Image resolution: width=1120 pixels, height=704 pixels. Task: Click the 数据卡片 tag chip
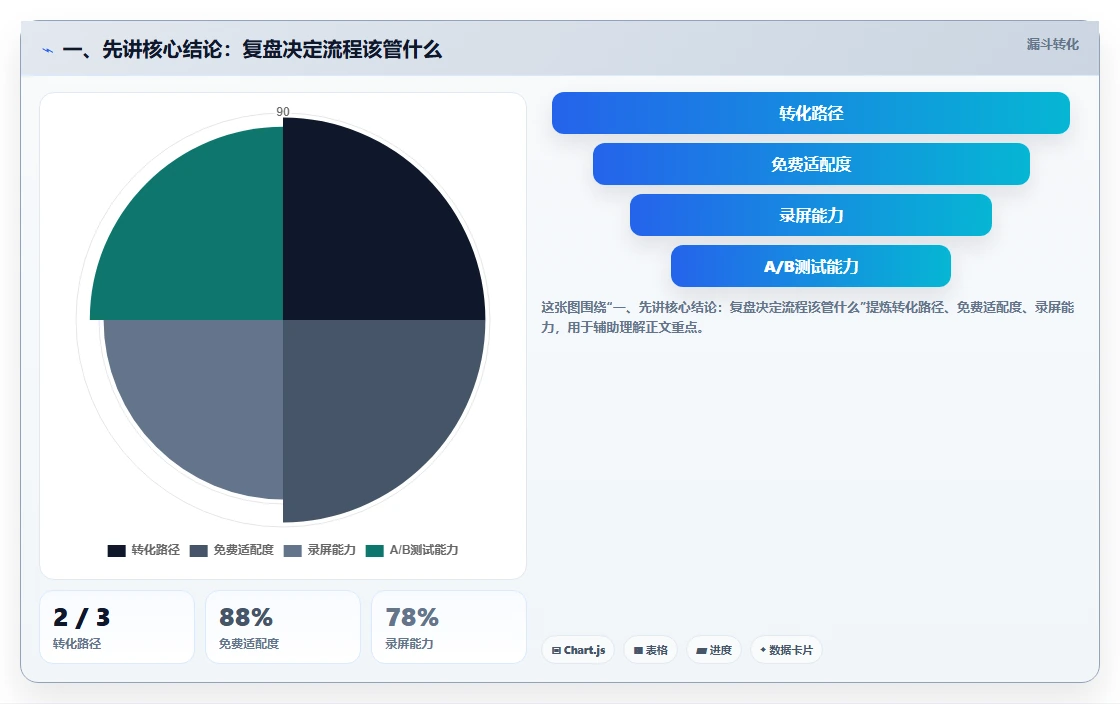786,650
